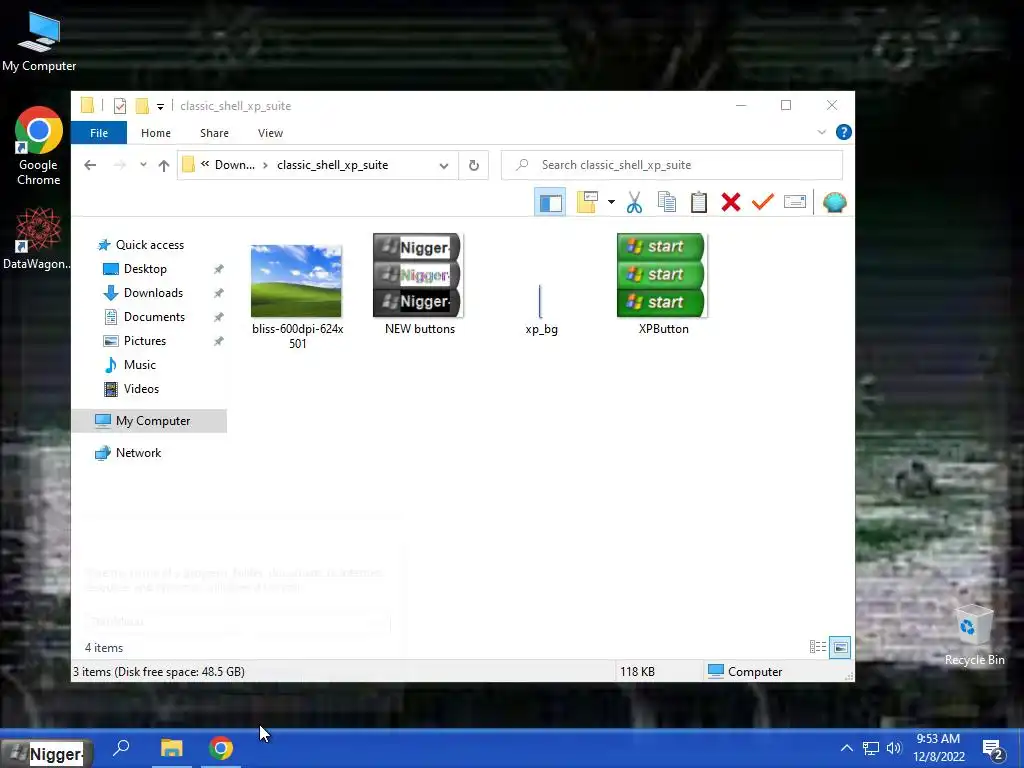Open network tray icon
The width and height of the screenshot is (1024, 768).
pyautogui.click(x=871, y=748)
